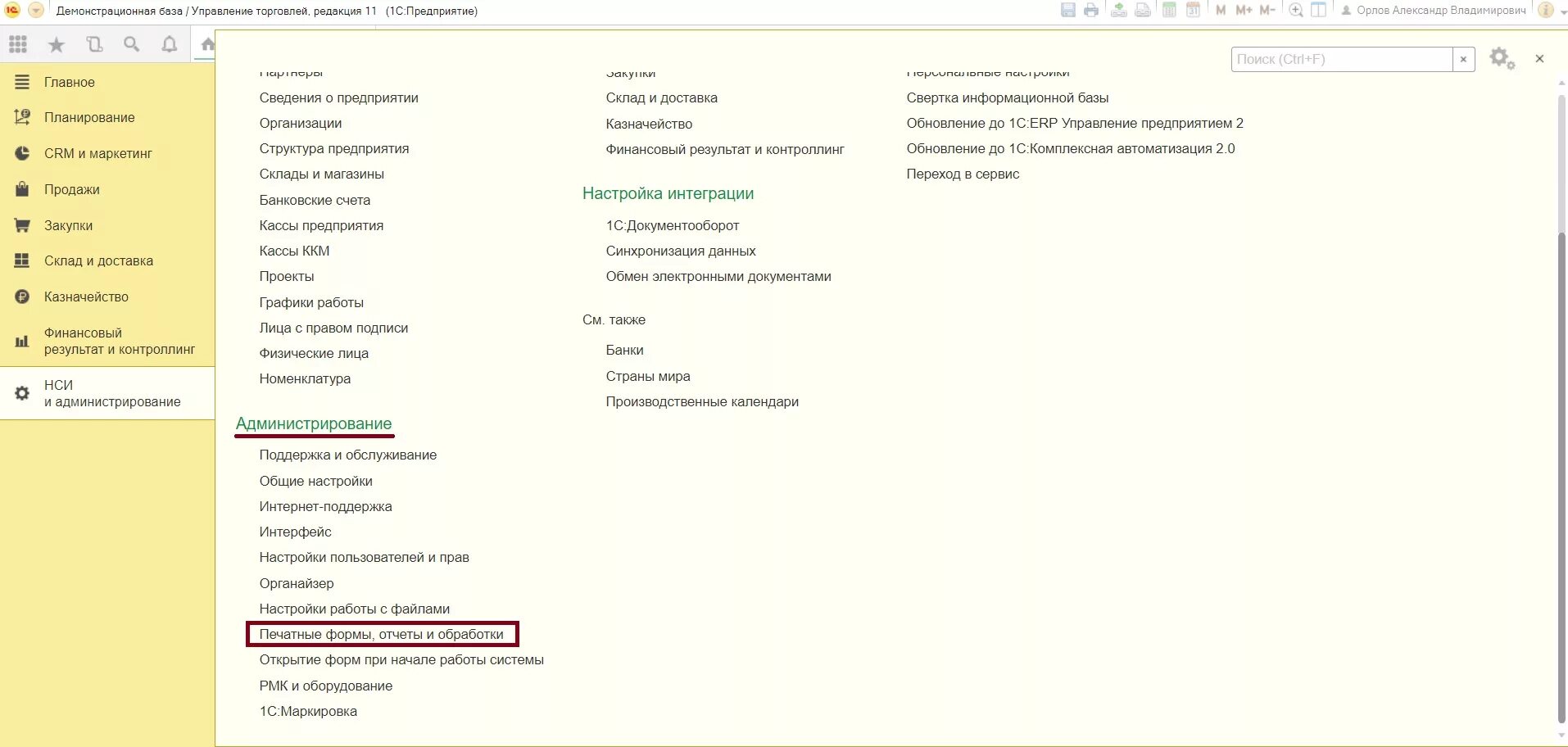Open the sections menu grid icon
Viewport: 1568px width, 747px height.
(18, 44)
